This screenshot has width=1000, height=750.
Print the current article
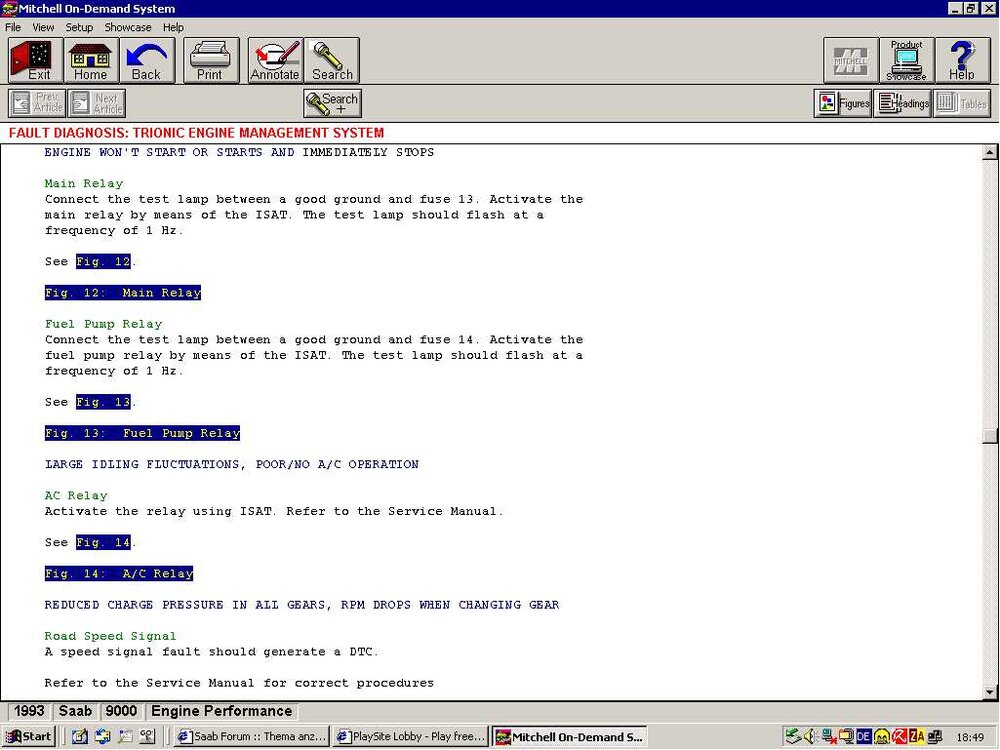(x=211, y=61)
